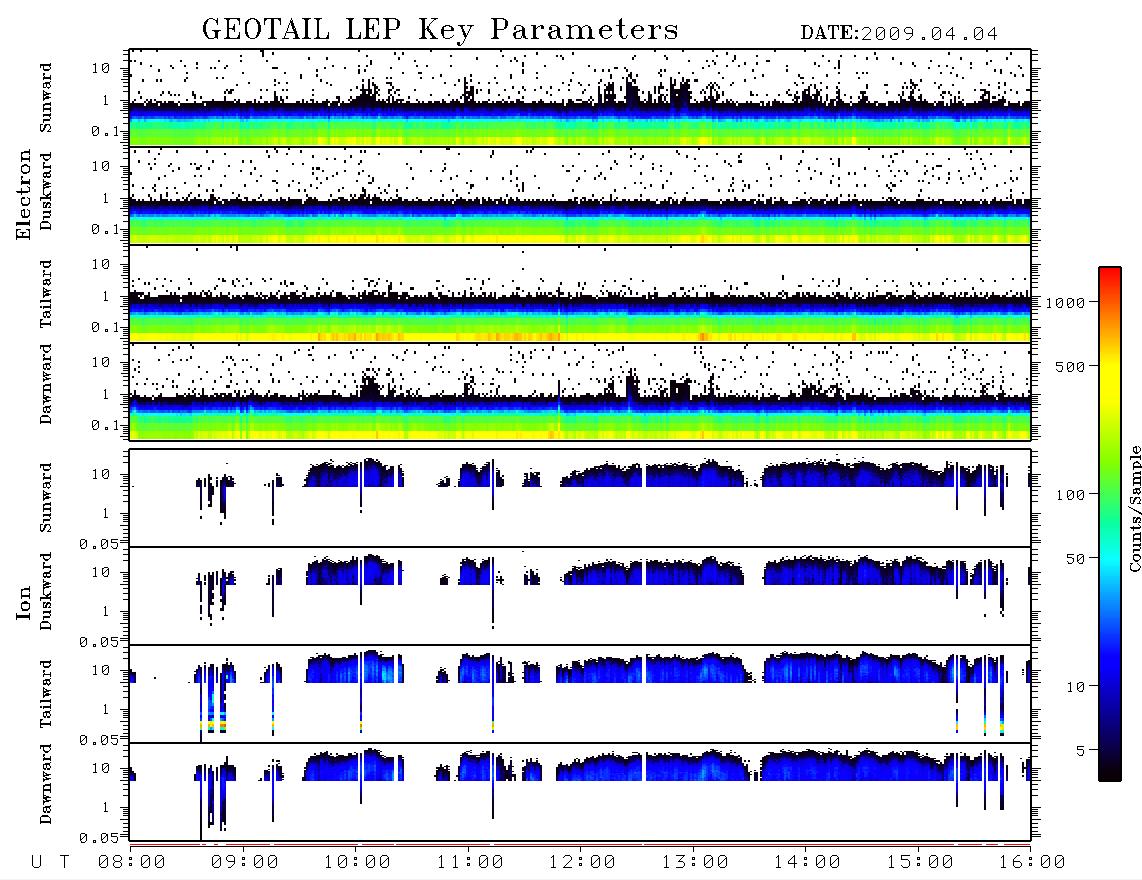Click the Ion Tailward panel label
This screenshot has width=1142, height=880.
click(x=46, y=694)
